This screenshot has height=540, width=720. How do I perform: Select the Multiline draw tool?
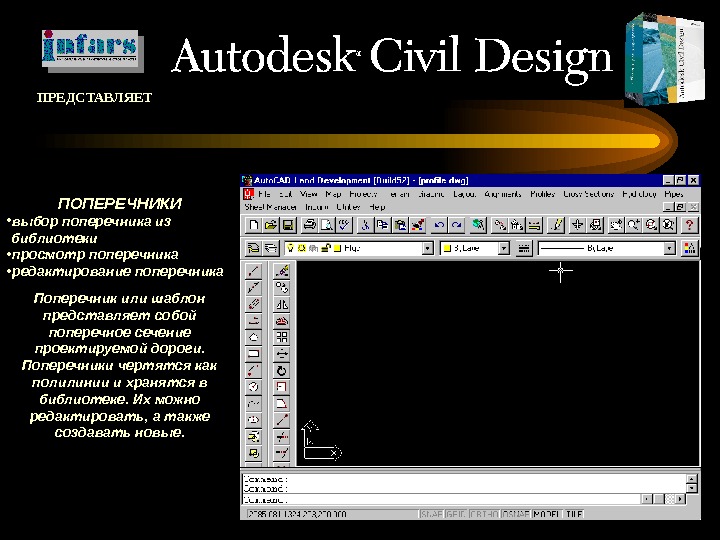pos(253,304)
